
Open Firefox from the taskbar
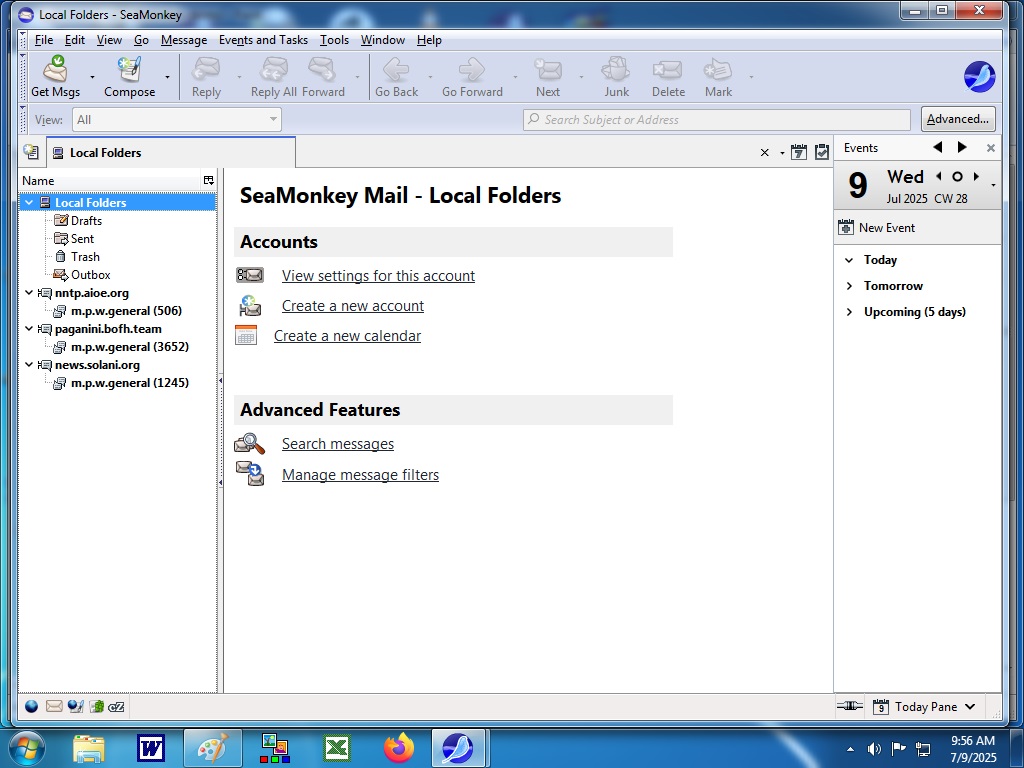tap(399, 748)
